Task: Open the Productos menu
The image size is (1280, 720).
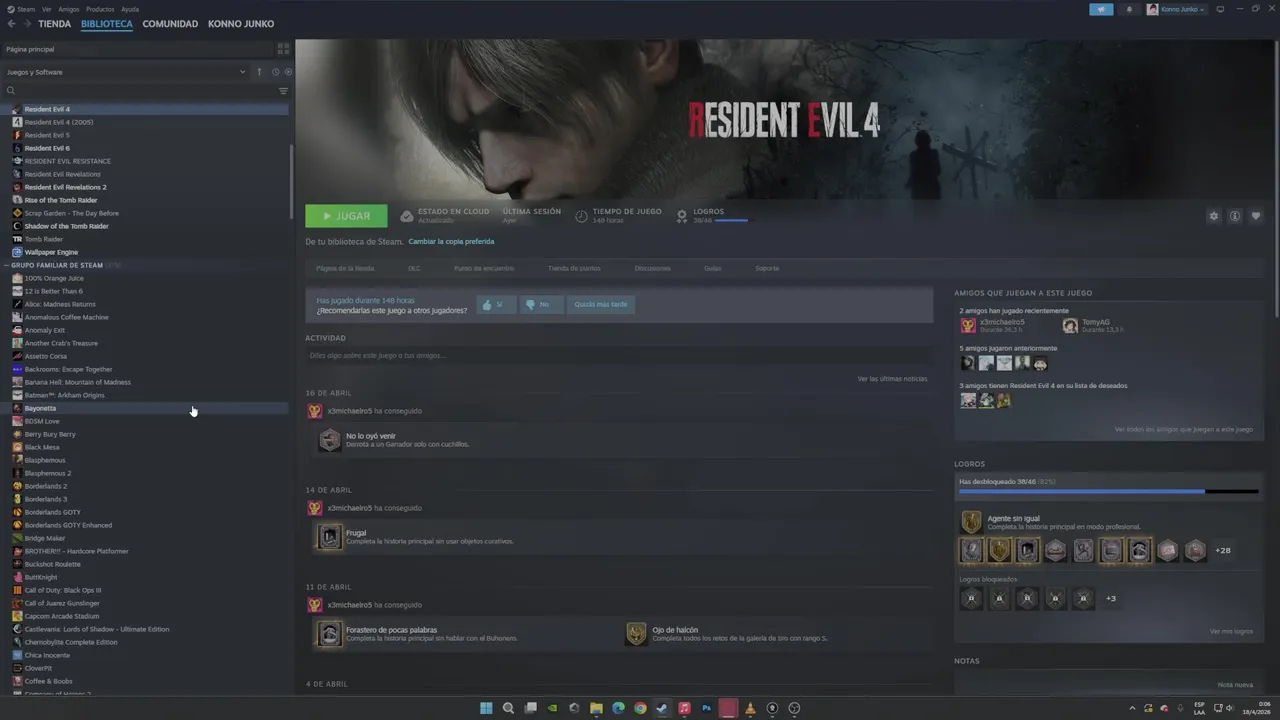Action: tap(100, 9)
